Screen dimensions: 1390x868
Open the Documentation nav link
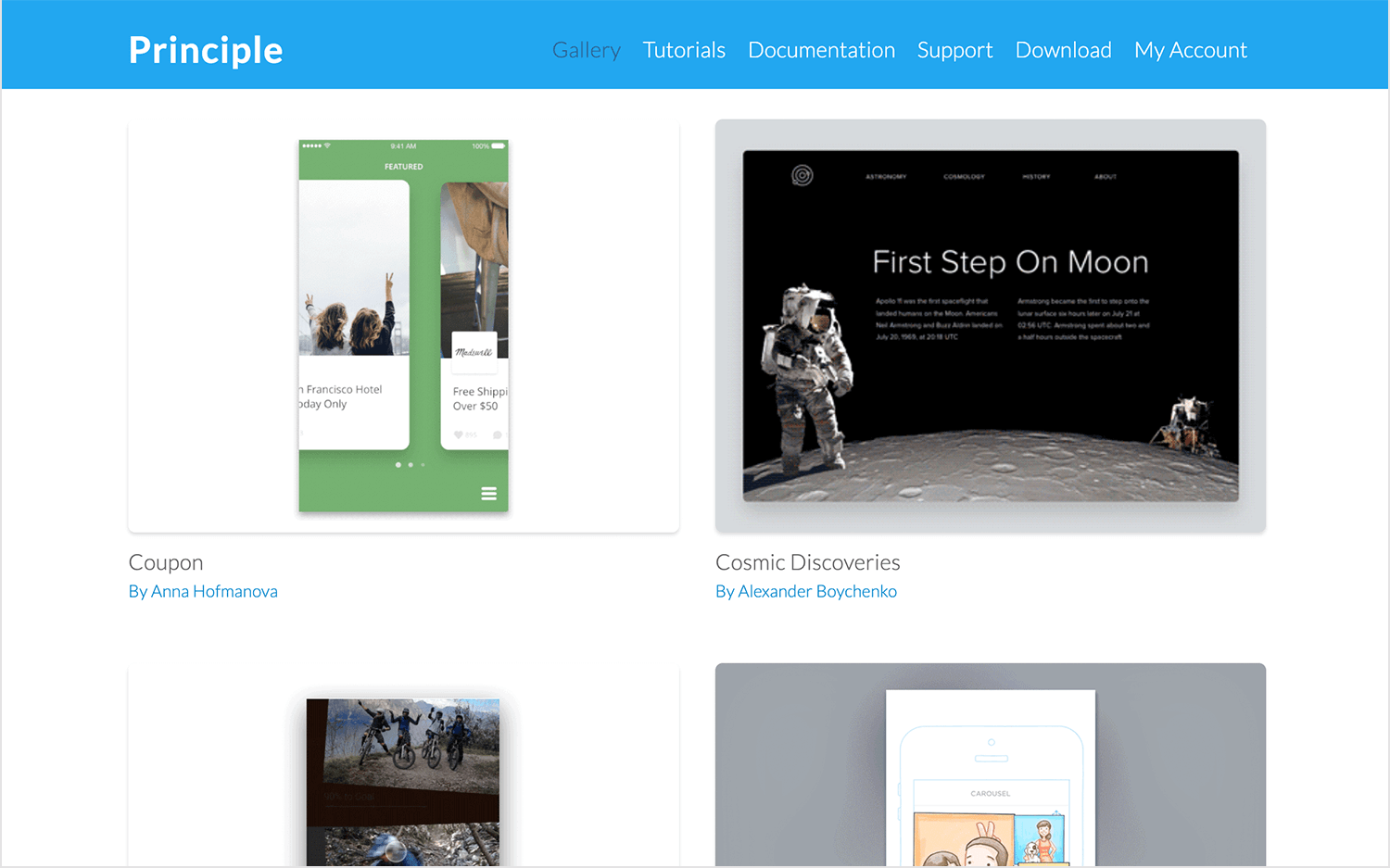(821, 50)
